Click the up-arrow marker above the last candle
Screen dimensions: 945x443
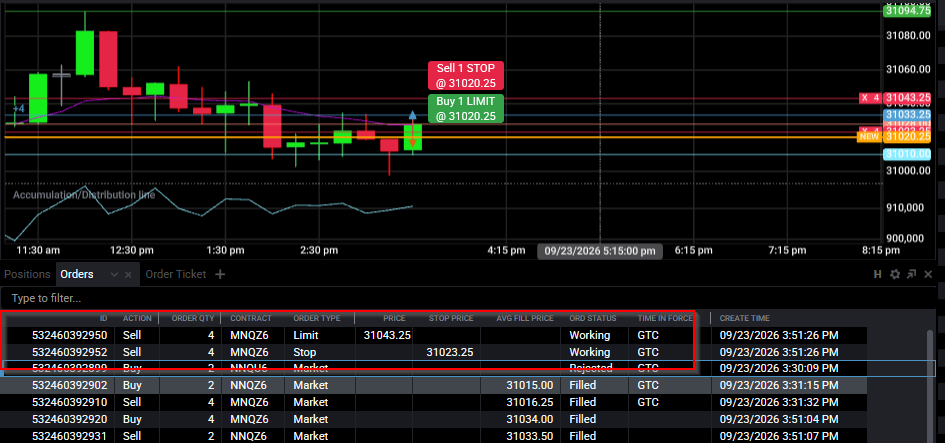pyautogui.click(x=412, y=115)
